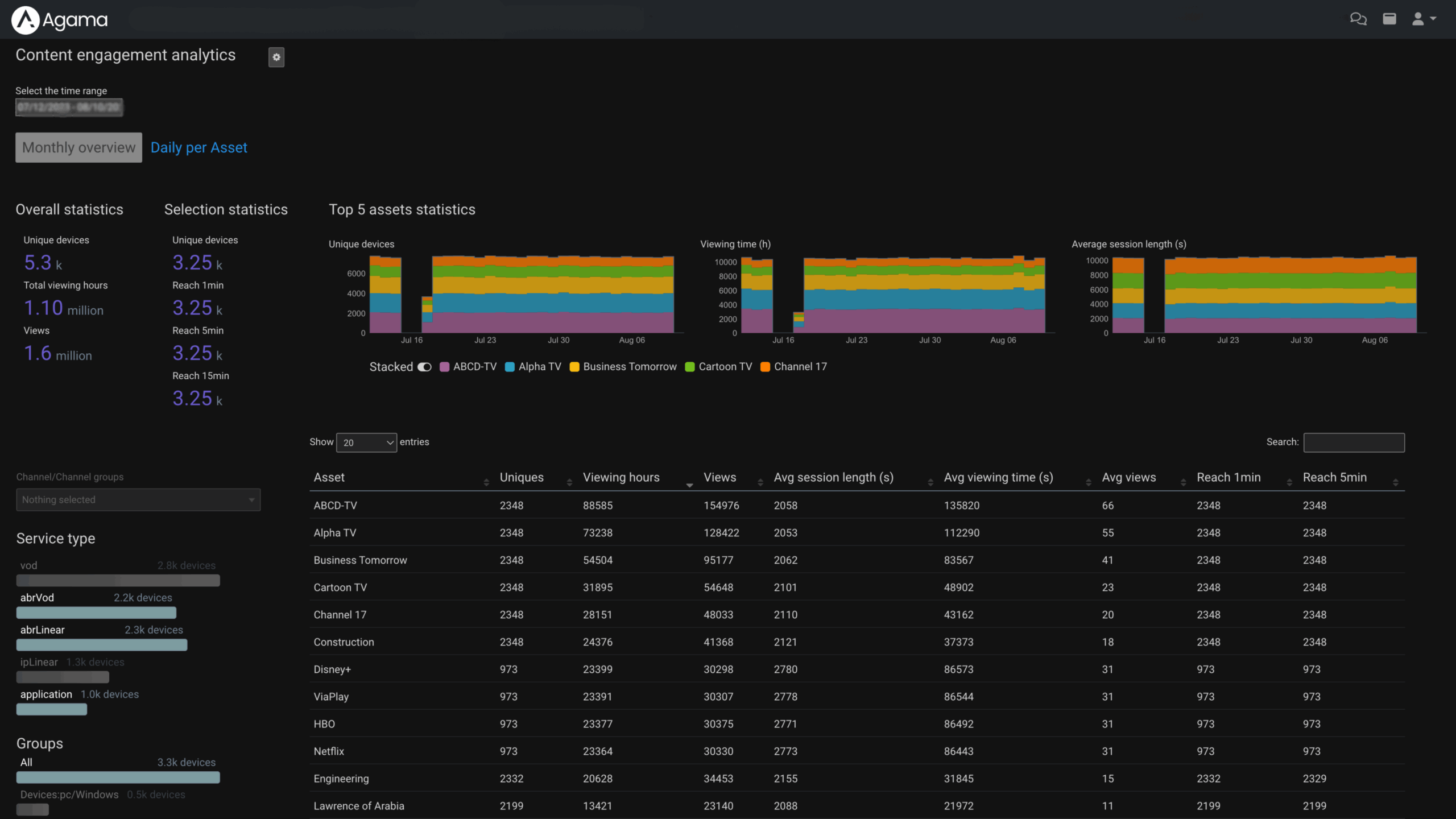Toggle the Stacked chart switch

coord(424,367)
